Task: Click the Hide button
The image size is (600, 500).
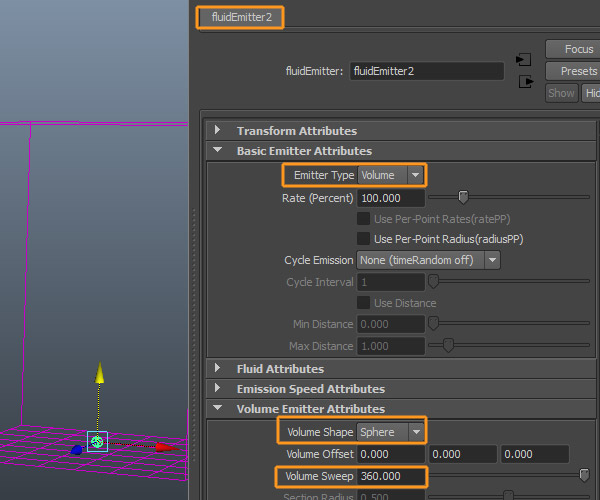Action: 591,93
